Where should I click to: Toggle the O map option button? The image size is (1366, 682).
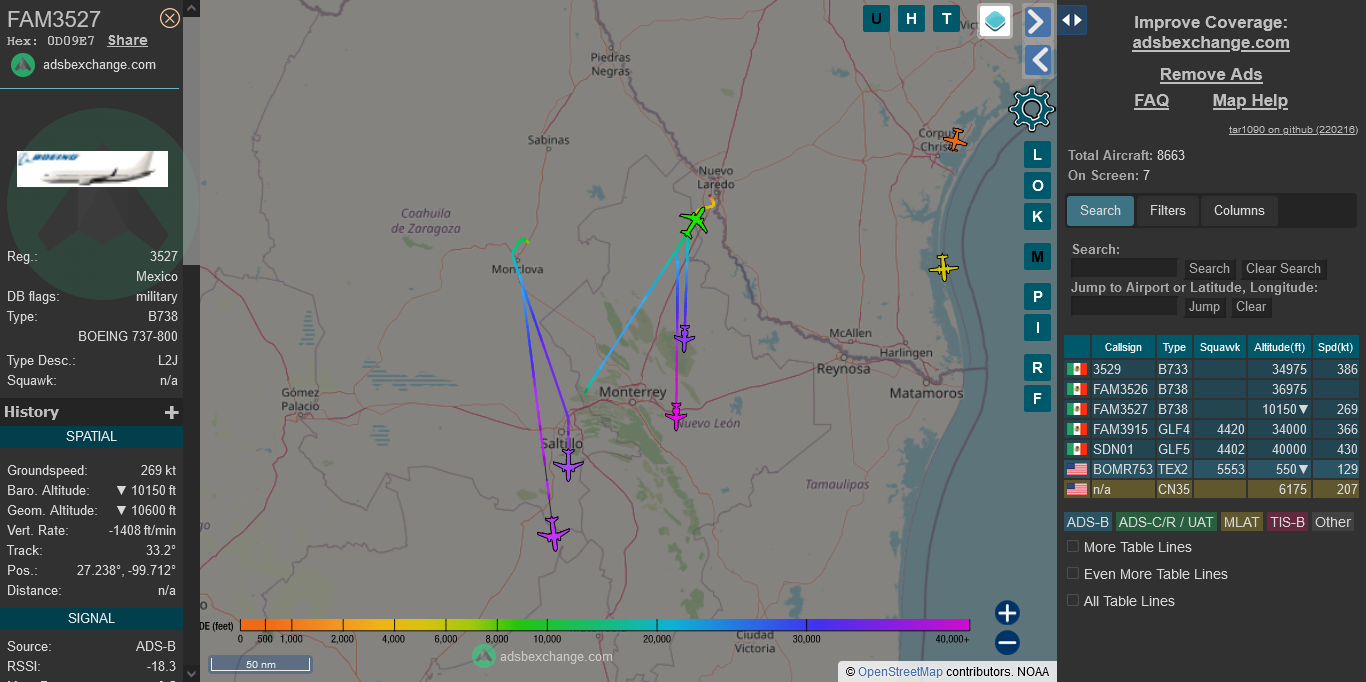coord(1037,186)
